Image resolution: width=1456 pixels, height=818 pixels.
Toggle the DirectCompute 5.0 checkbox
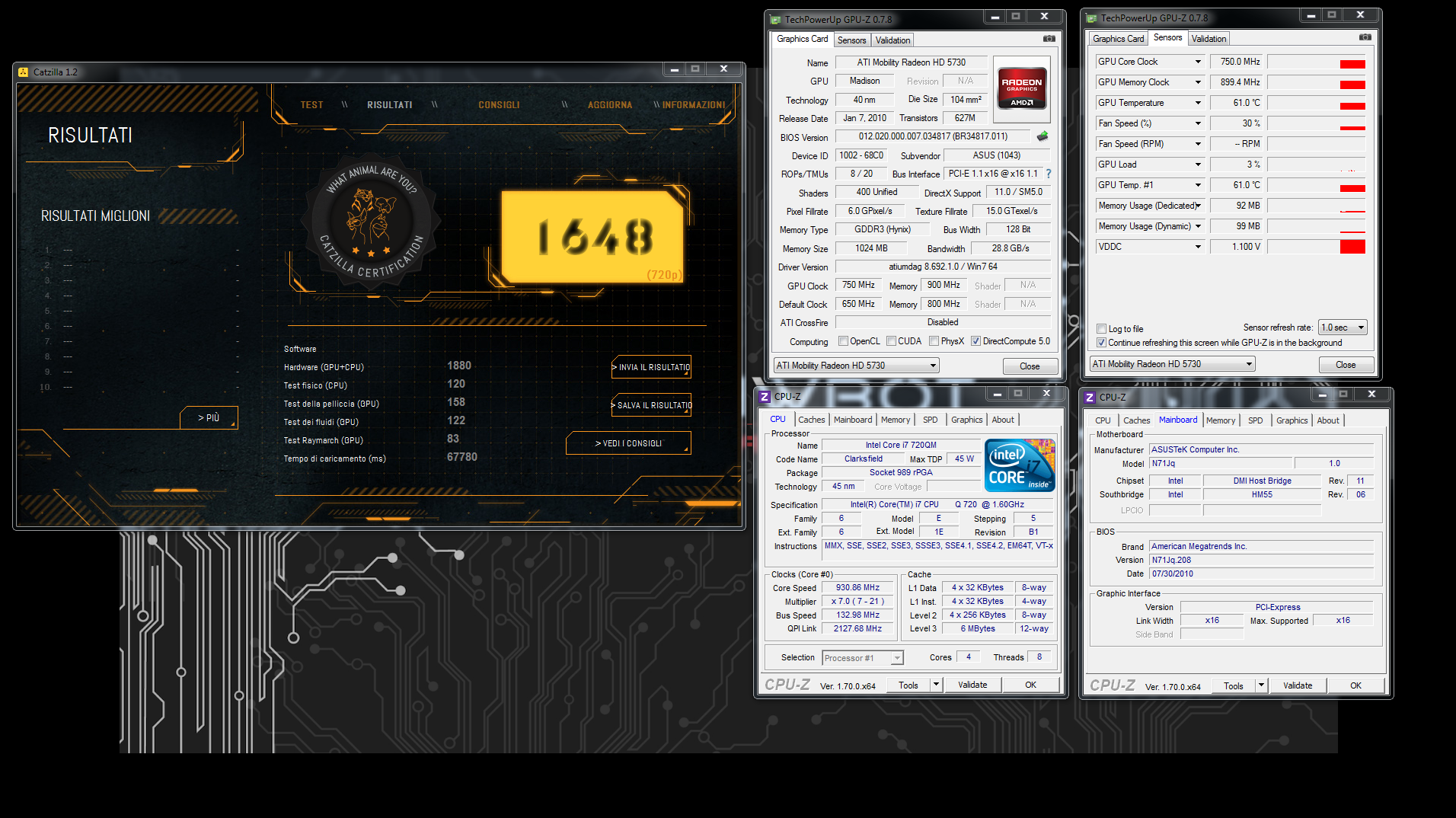975,341
